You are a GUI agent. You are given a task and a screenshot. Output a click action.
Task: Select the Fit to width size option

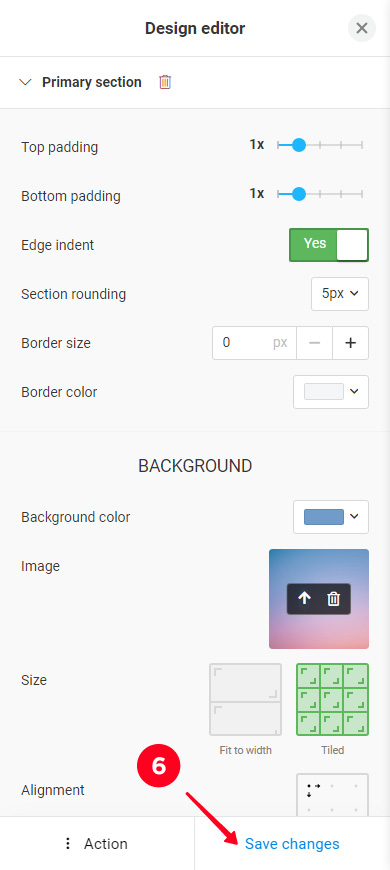pos(245,700)
